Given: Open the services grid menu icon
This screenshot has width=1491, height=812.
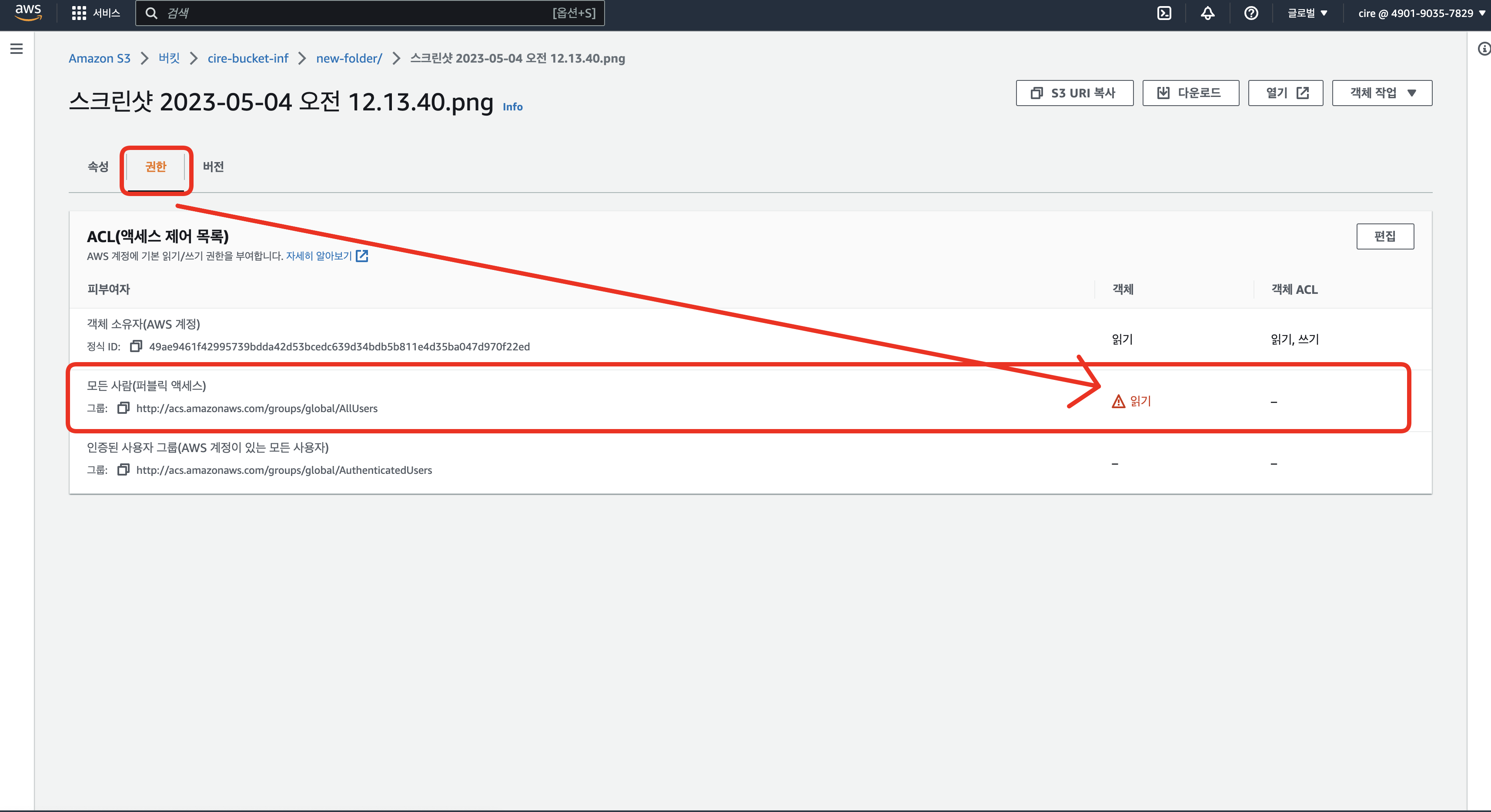Looking at the screenshot, I should [x=79, y=13].
